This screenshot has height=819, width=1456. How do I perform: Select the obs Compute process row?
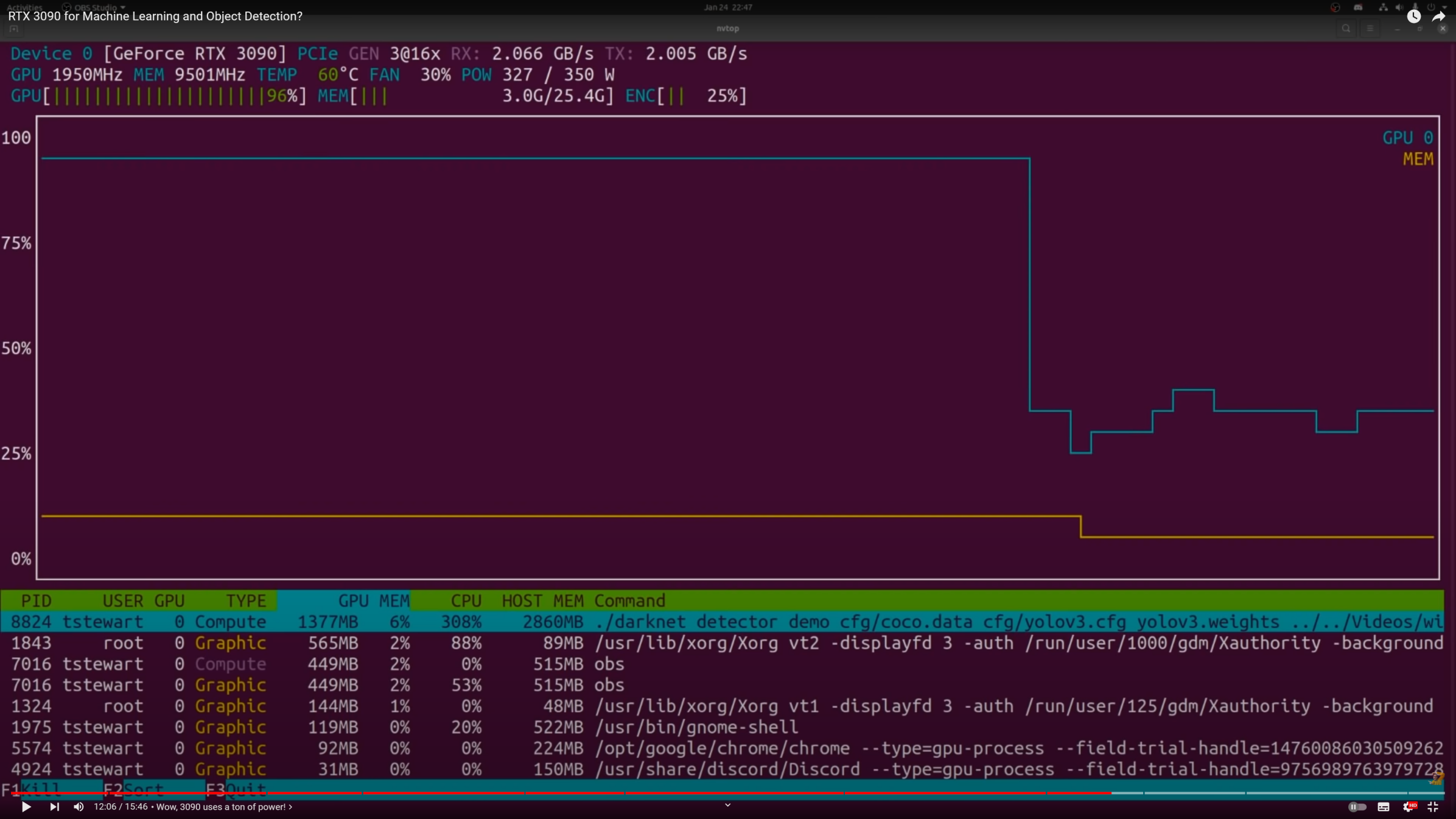coord(722,664)
